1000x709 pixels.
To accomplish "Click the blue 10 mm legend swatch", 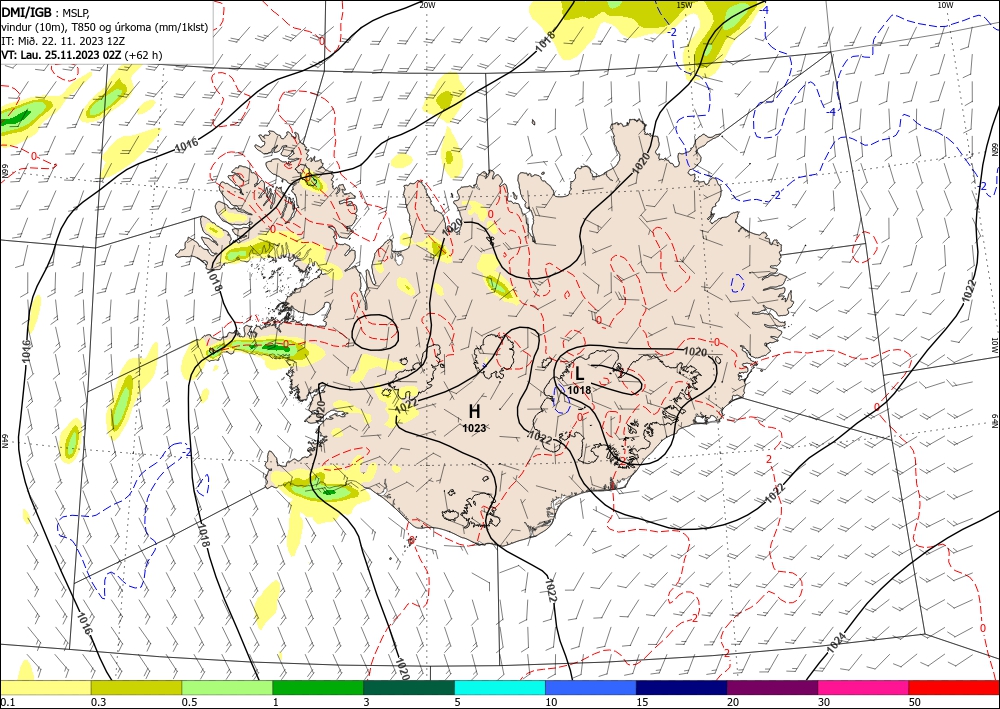I will coord(591,687).
